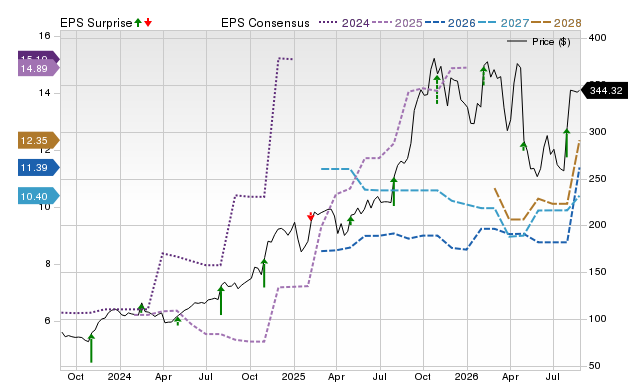Click the Oct label preceding 2026 on axis
Image resolution: width=640 pixels, height=382 pixels.
pos(422,376)
